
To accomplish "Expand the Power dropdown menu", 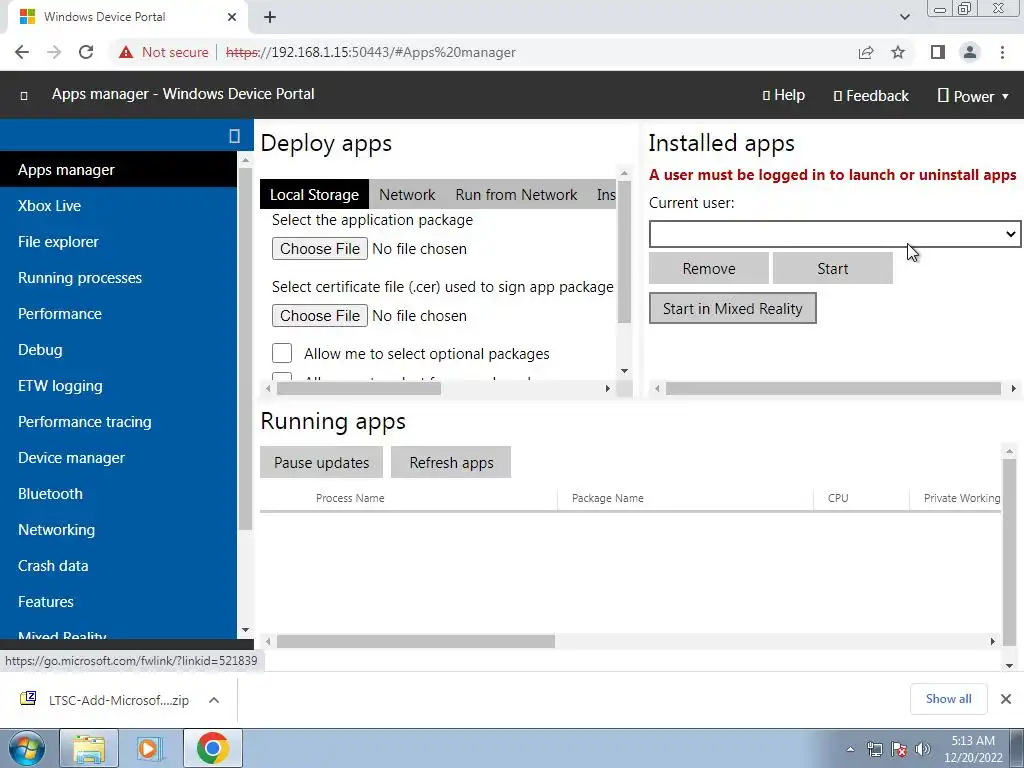I will (x=973, y=96).
